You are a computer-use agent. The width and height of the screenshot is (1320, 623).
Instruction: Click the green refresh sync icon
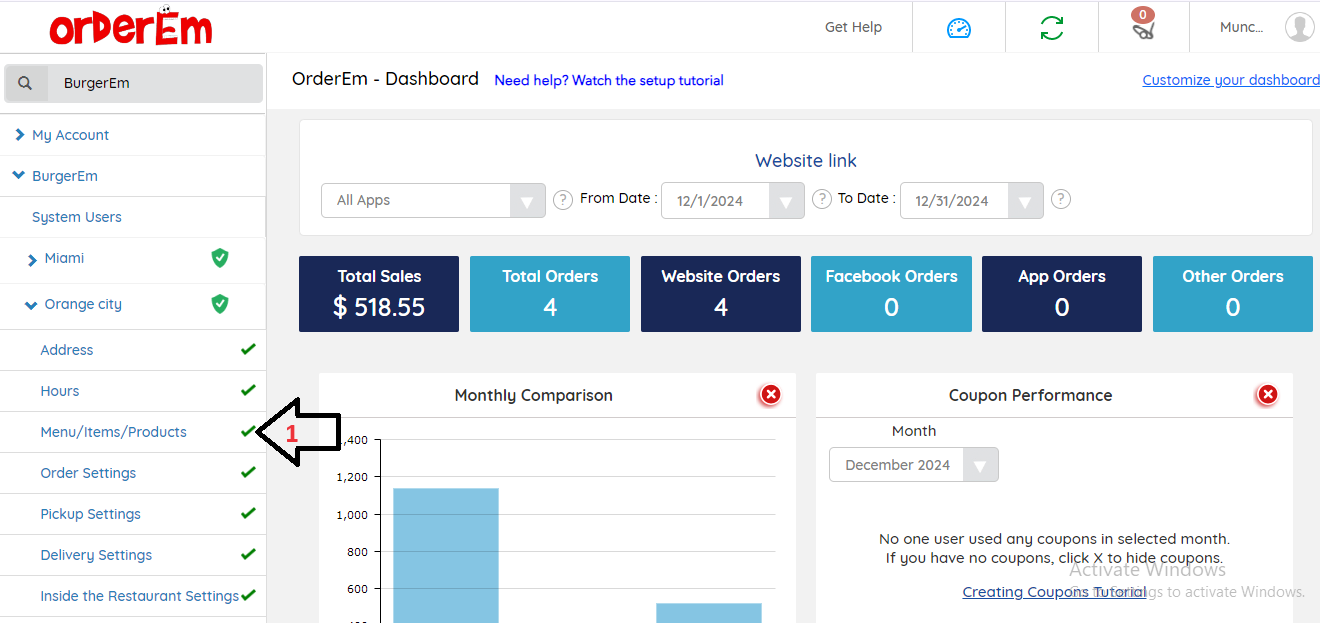pyautogui.click(x=1051, y=28)
